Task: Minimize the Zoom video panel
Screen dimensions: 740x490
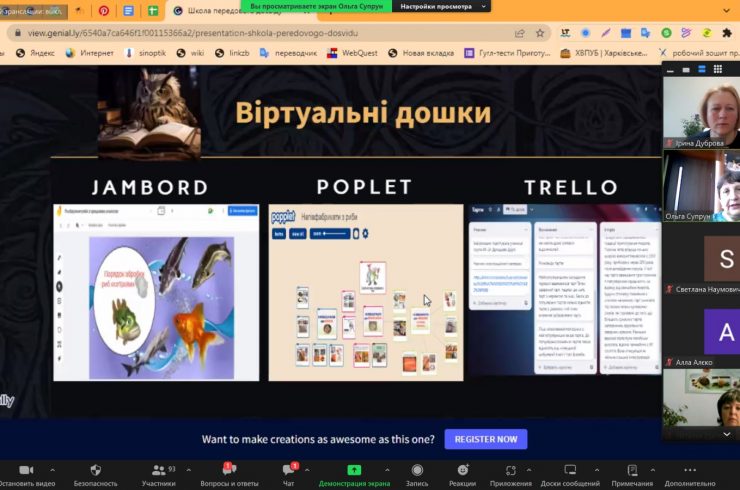Action: 670,70
